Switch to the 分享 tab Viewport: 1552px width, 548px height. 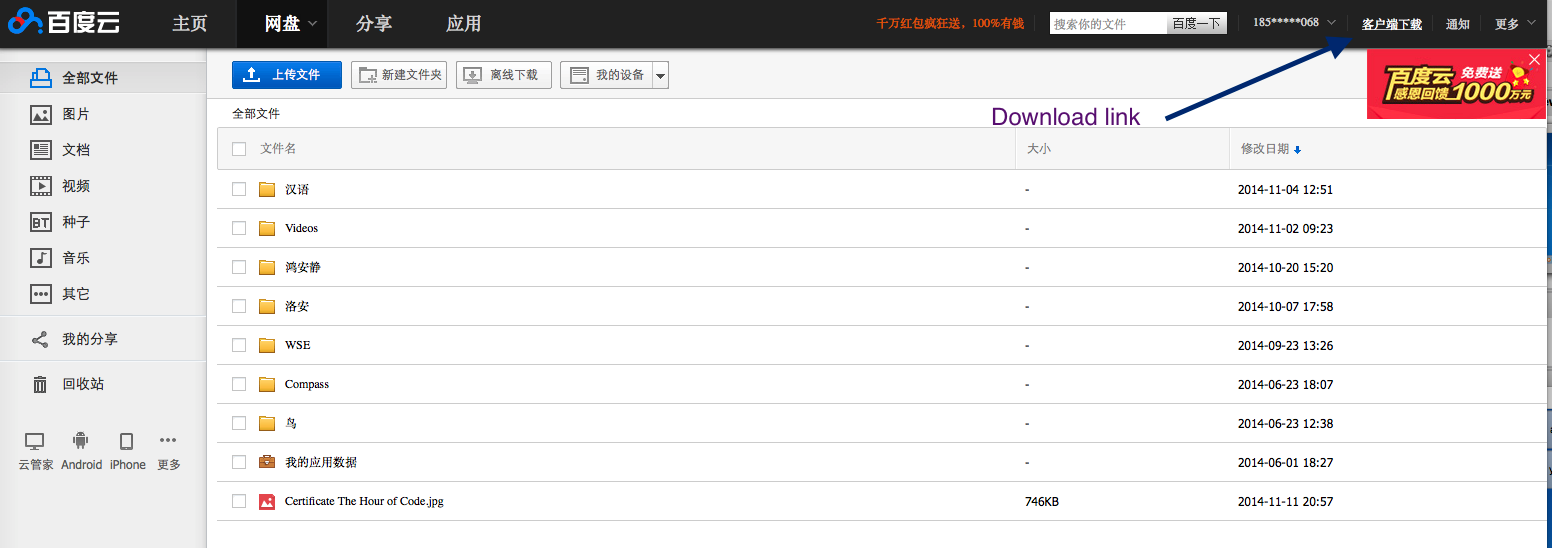pos(374,24)
